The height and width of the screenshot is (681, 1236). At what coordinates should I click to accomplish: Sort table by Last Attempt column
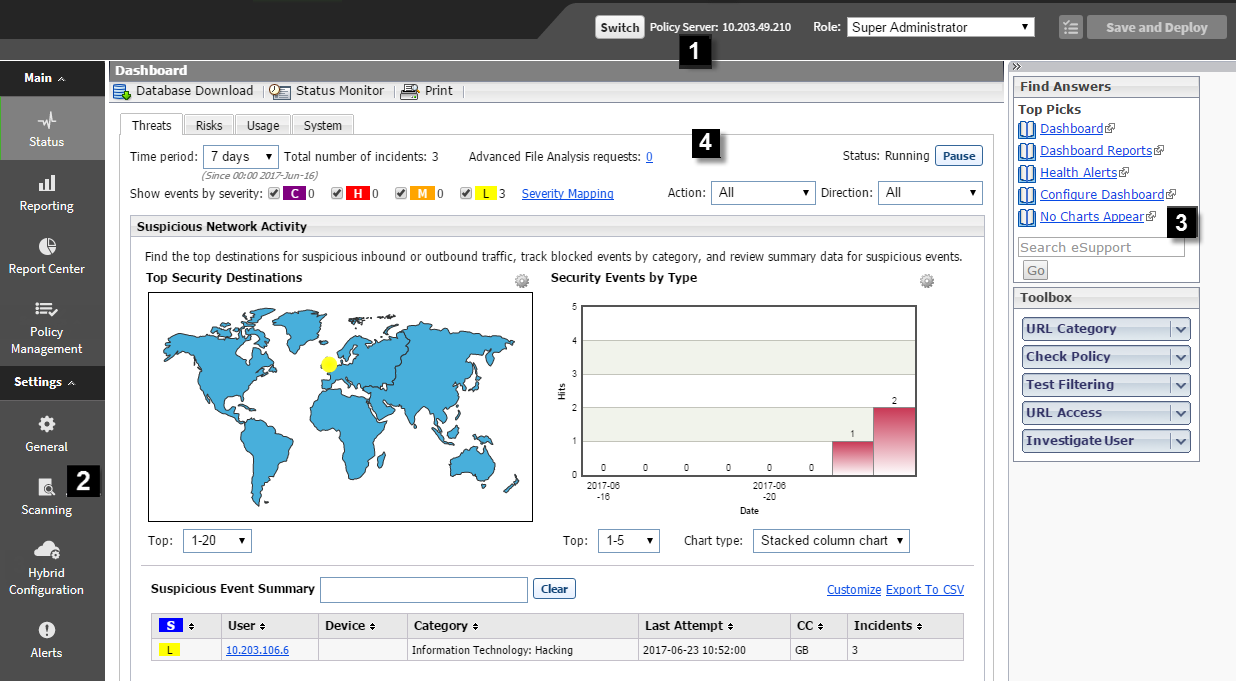[688, 626]
